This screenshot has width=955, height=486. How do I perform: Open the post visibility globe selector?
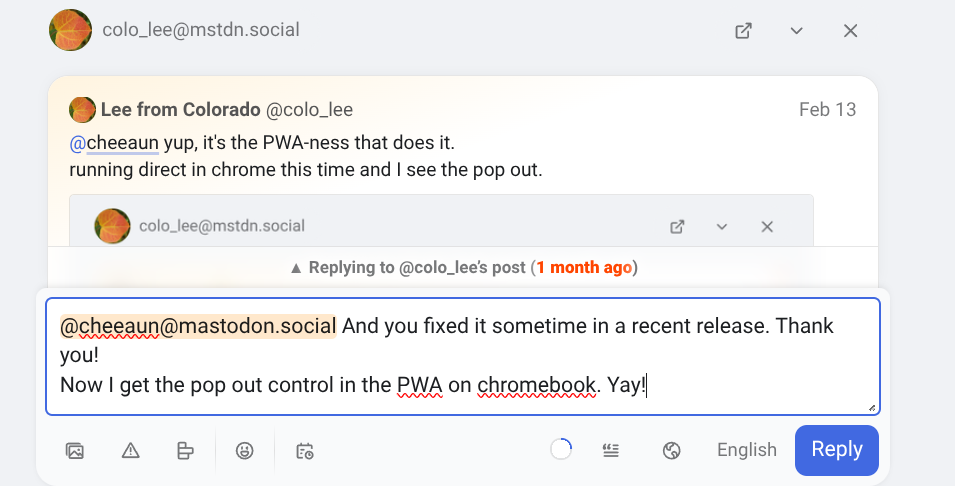tap(672, 450)
